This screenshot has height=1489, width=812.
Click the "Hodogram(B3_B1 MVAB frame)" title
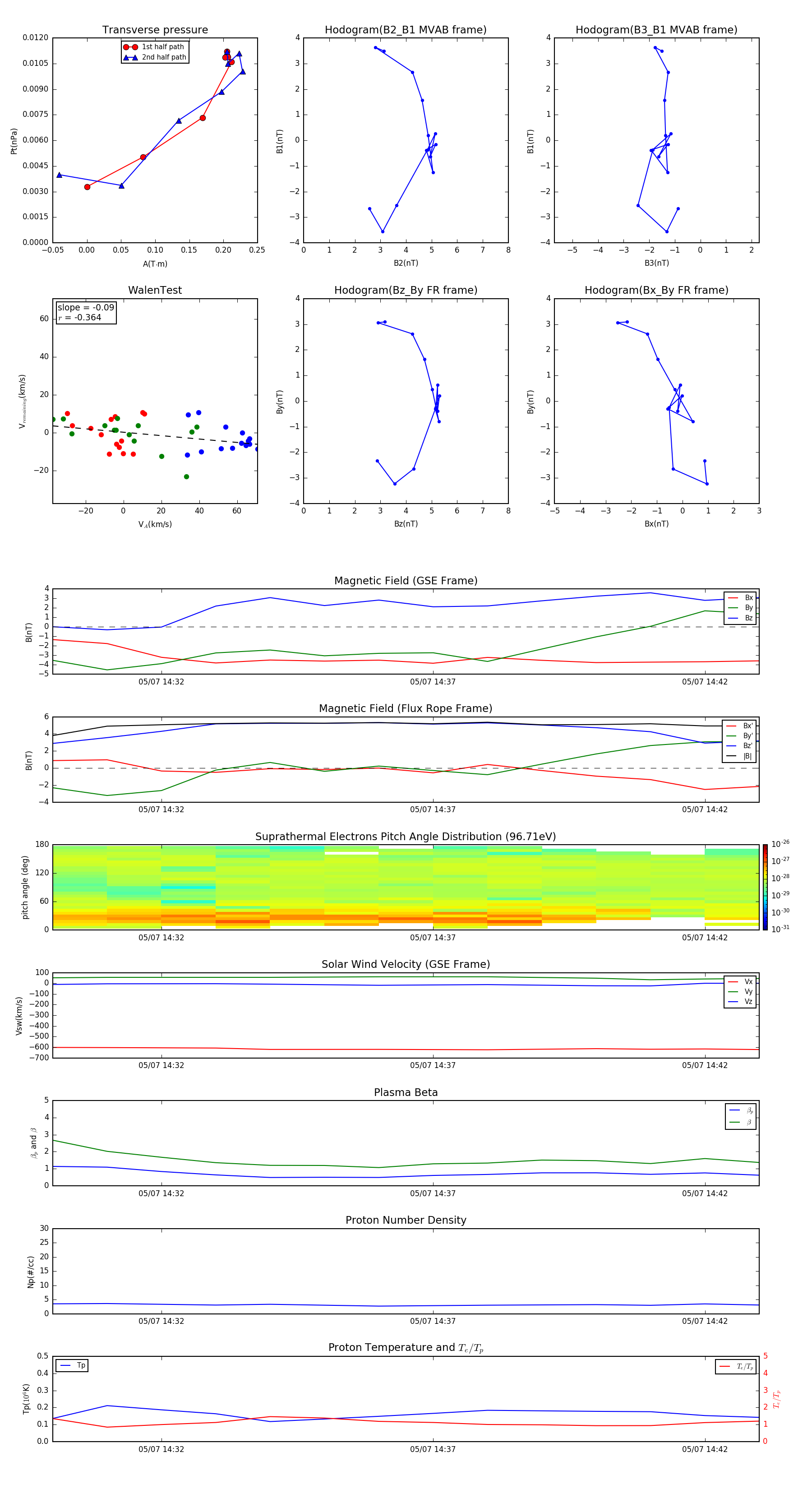656,30
